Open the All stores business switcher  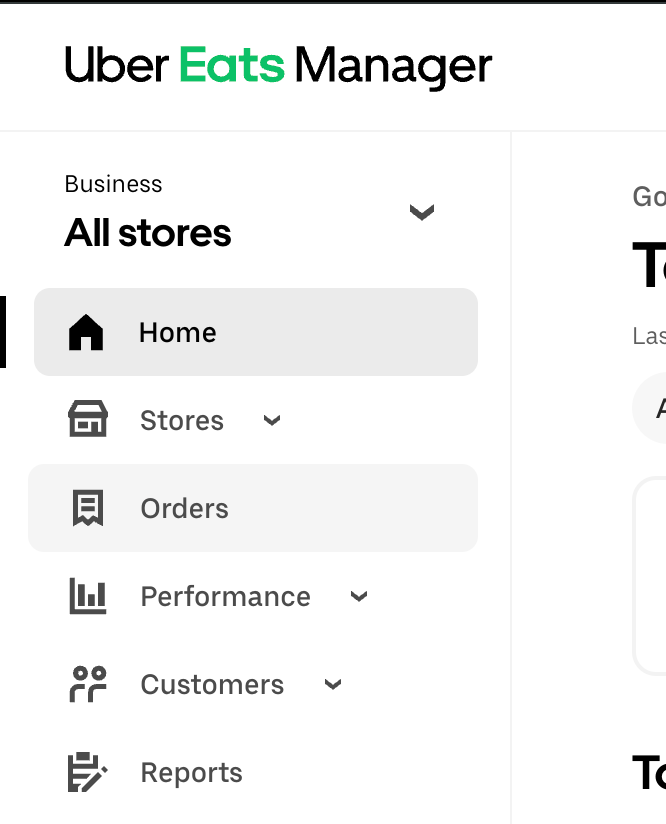(x=421, y=212)
